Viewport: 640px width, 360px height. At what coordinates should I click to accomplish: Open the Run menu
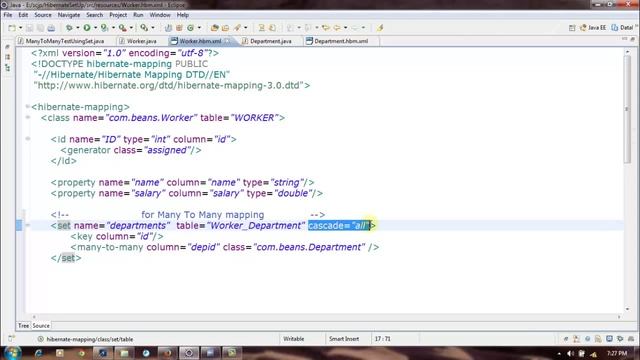(x=138, y=15)
